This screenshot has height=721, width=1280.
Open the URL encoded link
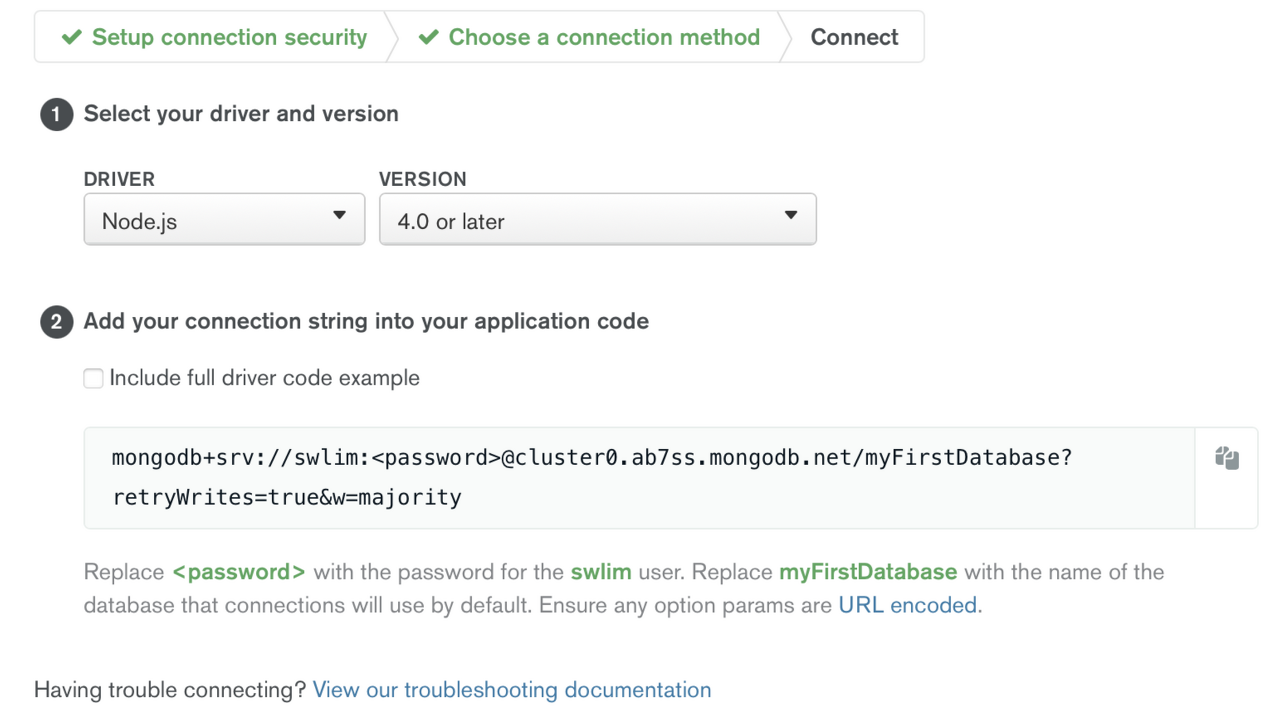tap(908, 605)
